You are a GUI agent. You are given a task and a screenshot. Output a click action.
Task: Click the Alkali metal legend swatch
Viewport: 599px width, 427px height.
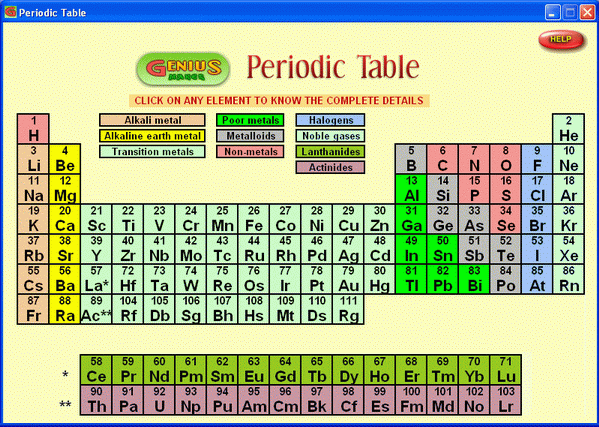[152, 120]
